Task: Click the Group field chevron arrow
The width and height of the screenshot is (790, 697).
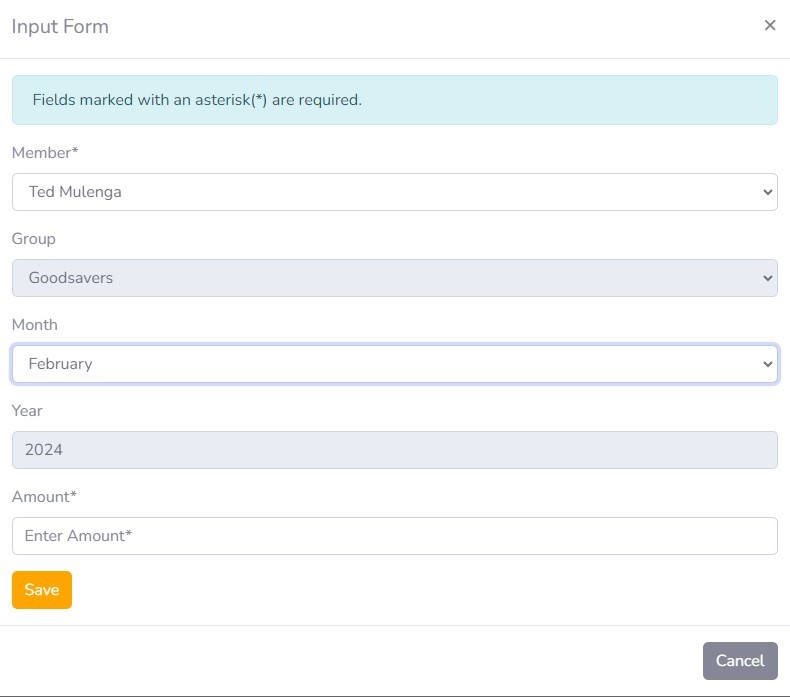Action: pos(767,278)
